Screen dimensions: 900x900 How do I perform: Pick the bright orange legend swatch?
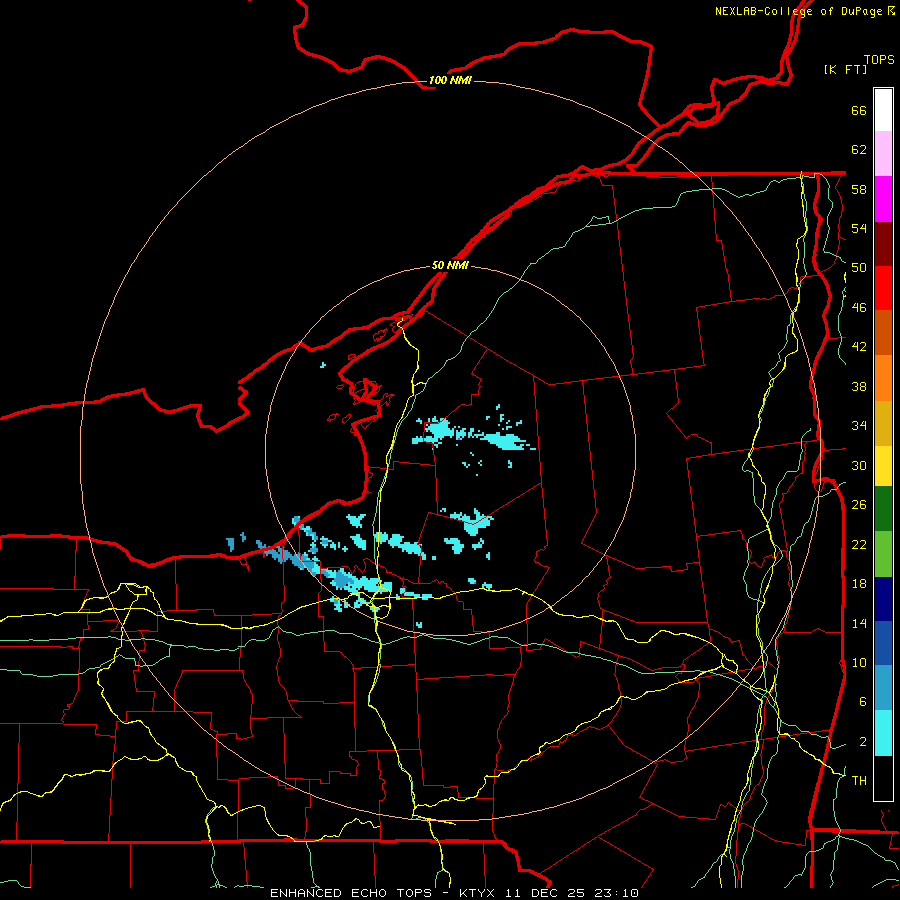coord(883,378)
